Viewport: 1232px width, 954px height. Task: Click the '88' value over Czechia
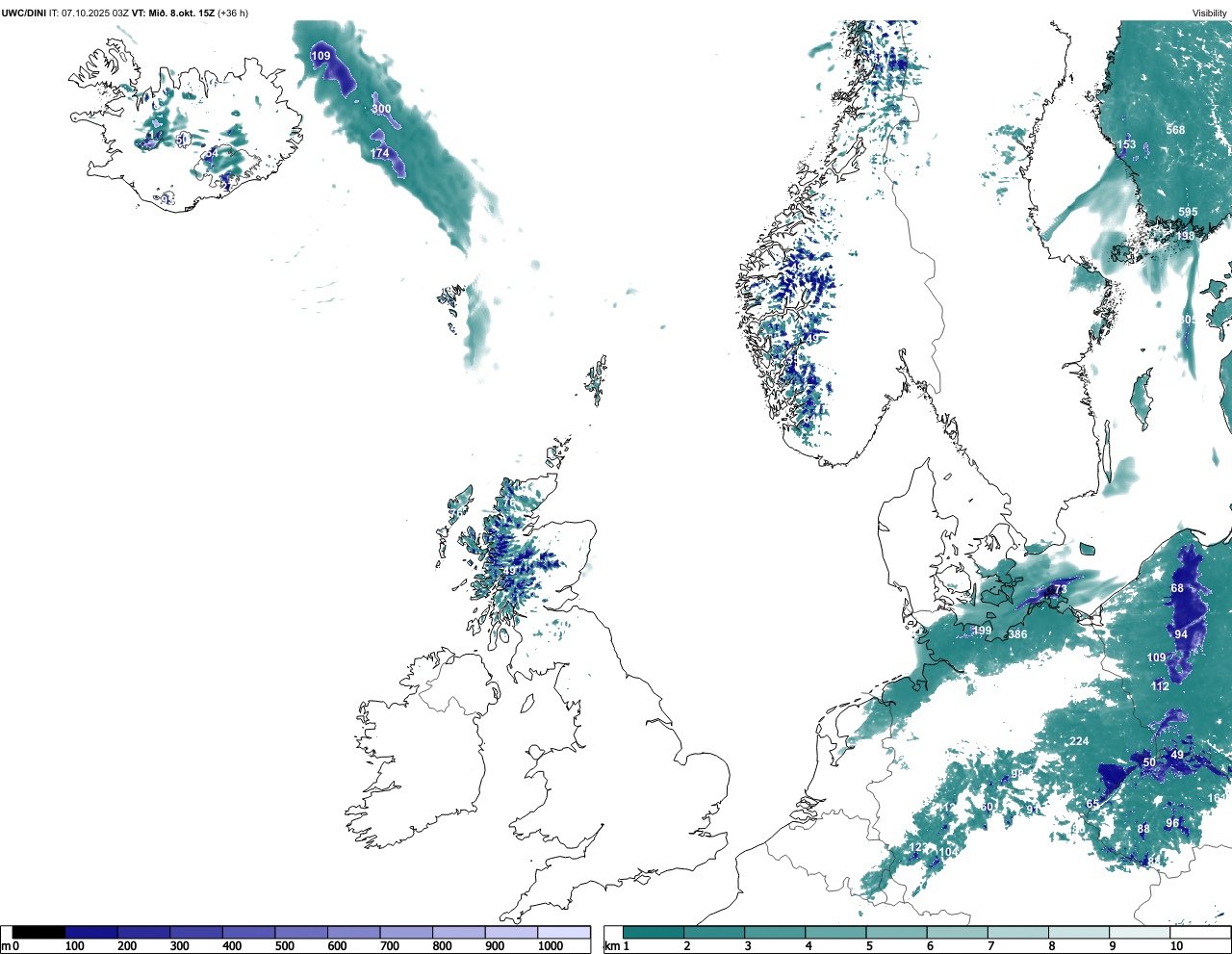[1143, 829]
